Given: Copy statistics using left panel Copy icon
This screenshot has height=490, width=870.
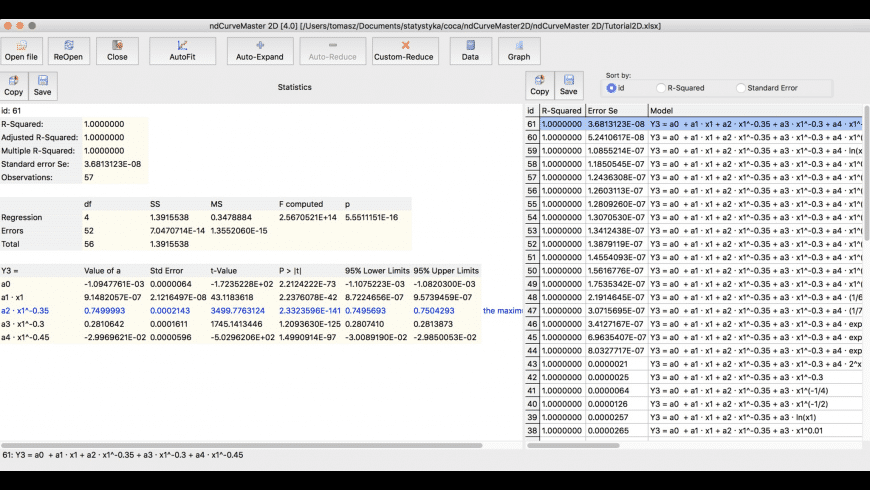Looking at the screenshot, I should [14, 85].
